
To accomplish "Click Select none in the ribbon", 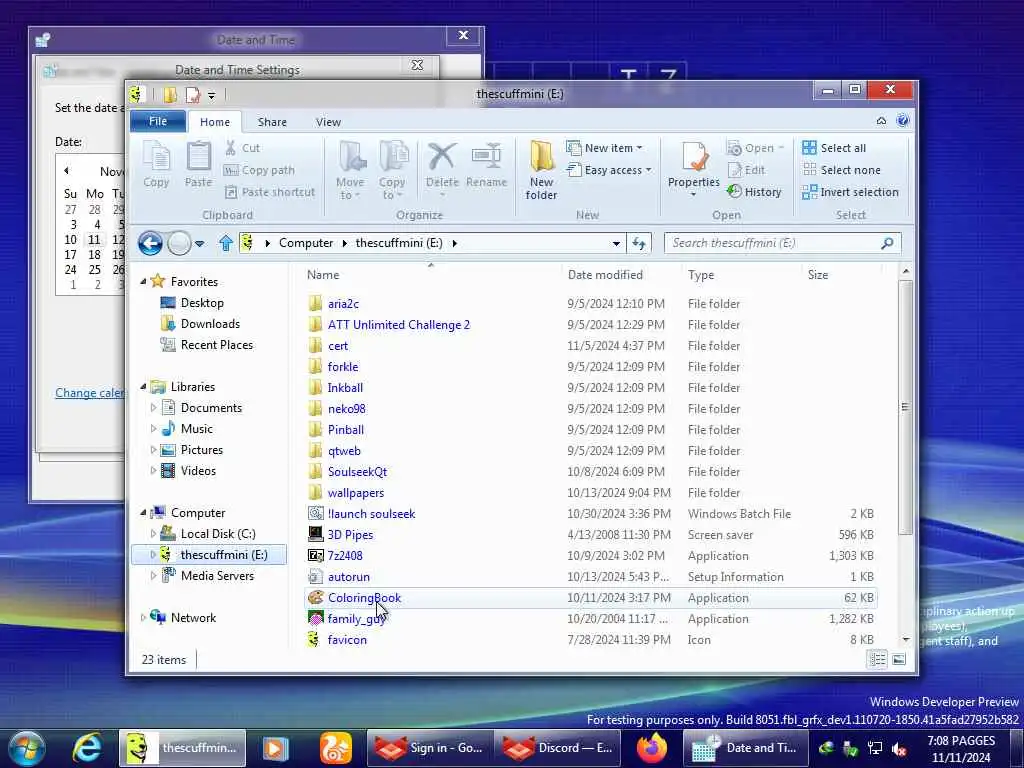I will pyautogui.click(x=842, y=170).
